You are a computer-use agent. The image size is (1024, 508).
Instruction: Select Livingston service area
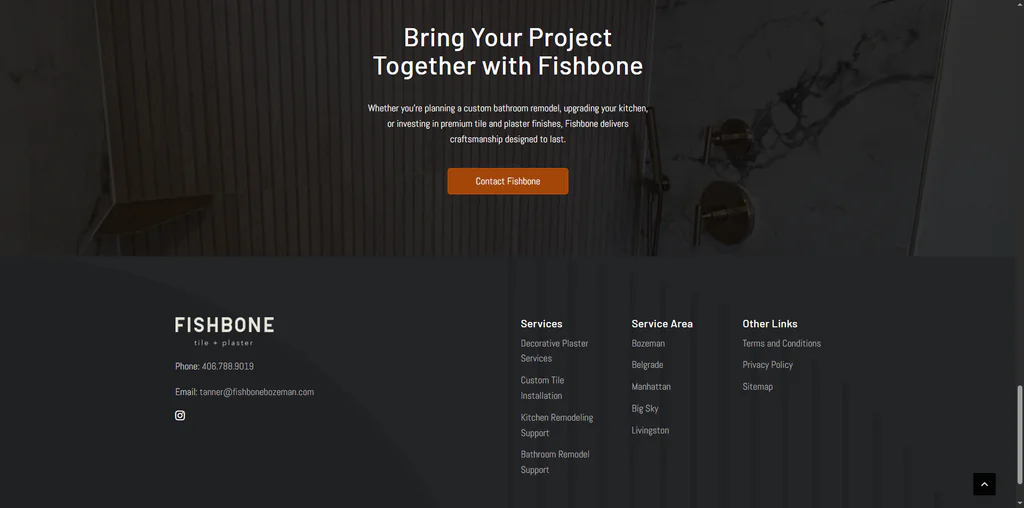[x=650, y=430]
